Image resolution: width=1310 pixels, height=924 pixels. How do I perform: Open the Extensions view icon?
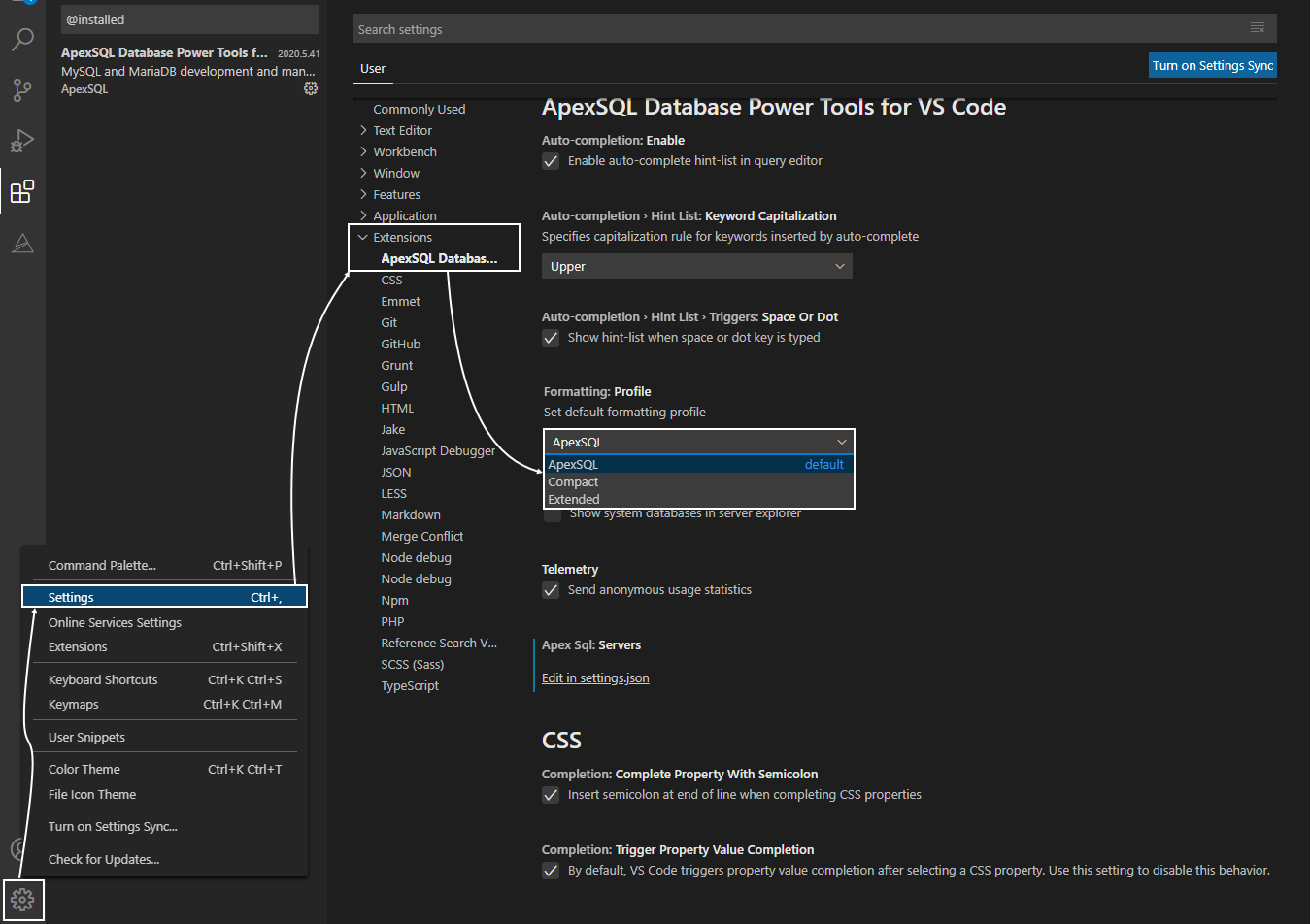pyautogui.click(x=22, y=191)
